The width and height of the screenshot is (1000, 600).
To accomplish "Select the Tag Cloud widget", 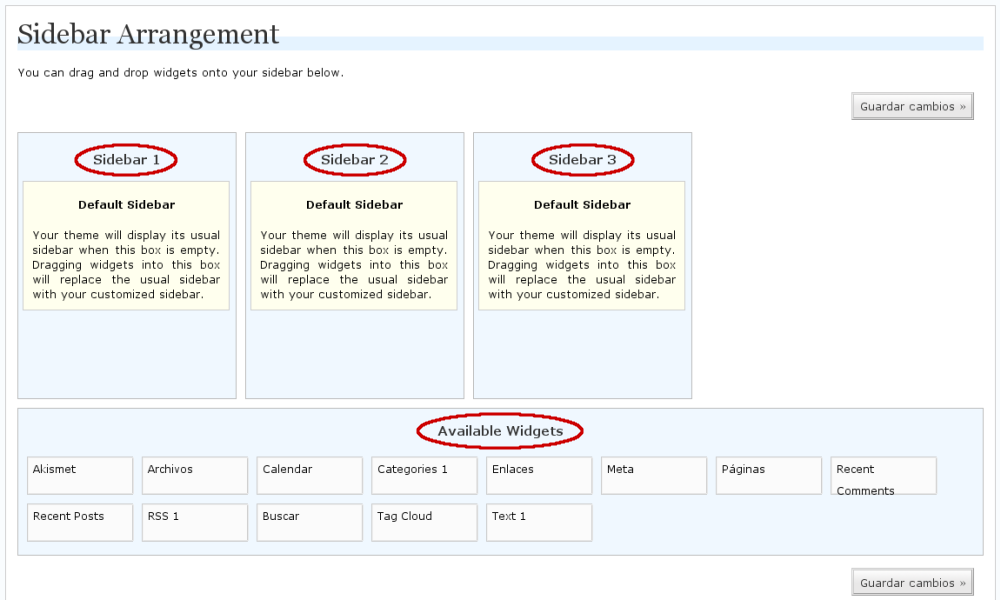I will pos(425,522).
